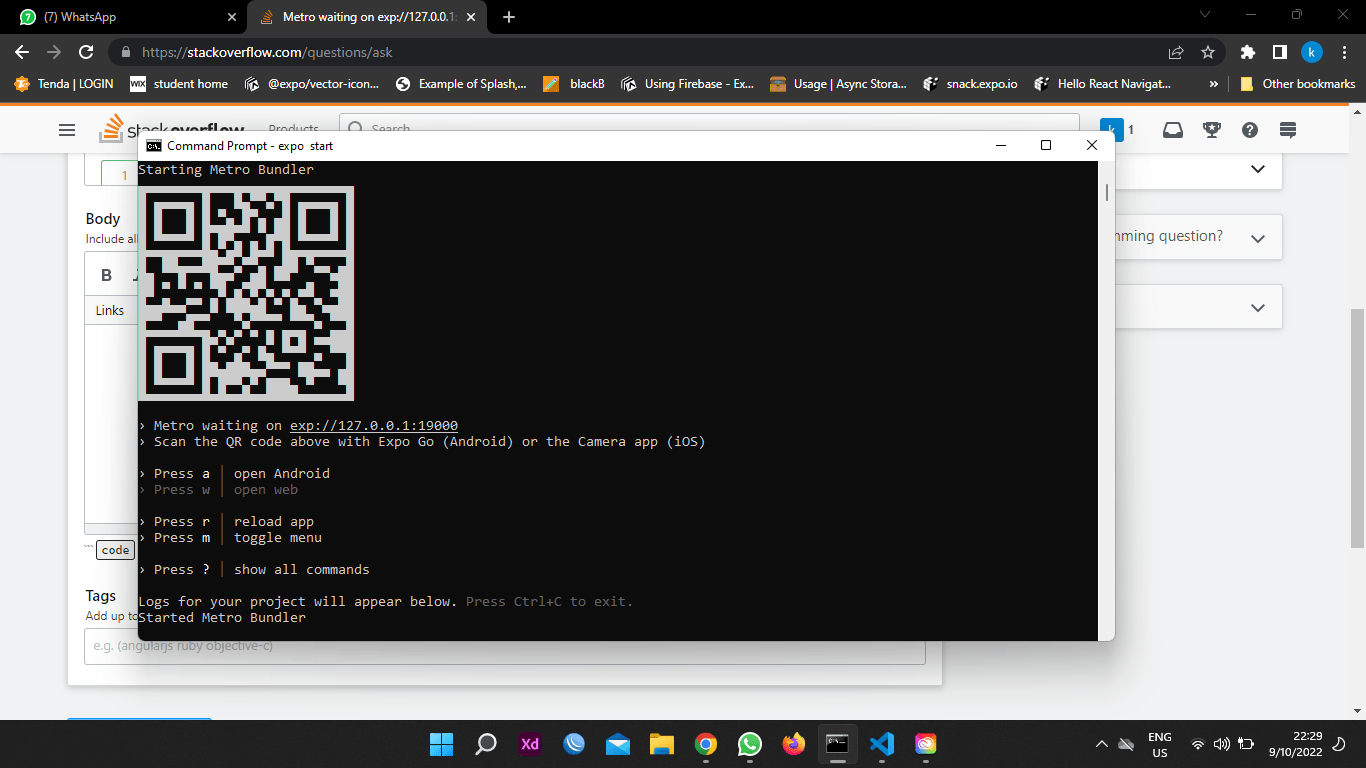1366x768 pixels.
Task: Open Stack Overflow inbox icon
Action: [1172, 130]
